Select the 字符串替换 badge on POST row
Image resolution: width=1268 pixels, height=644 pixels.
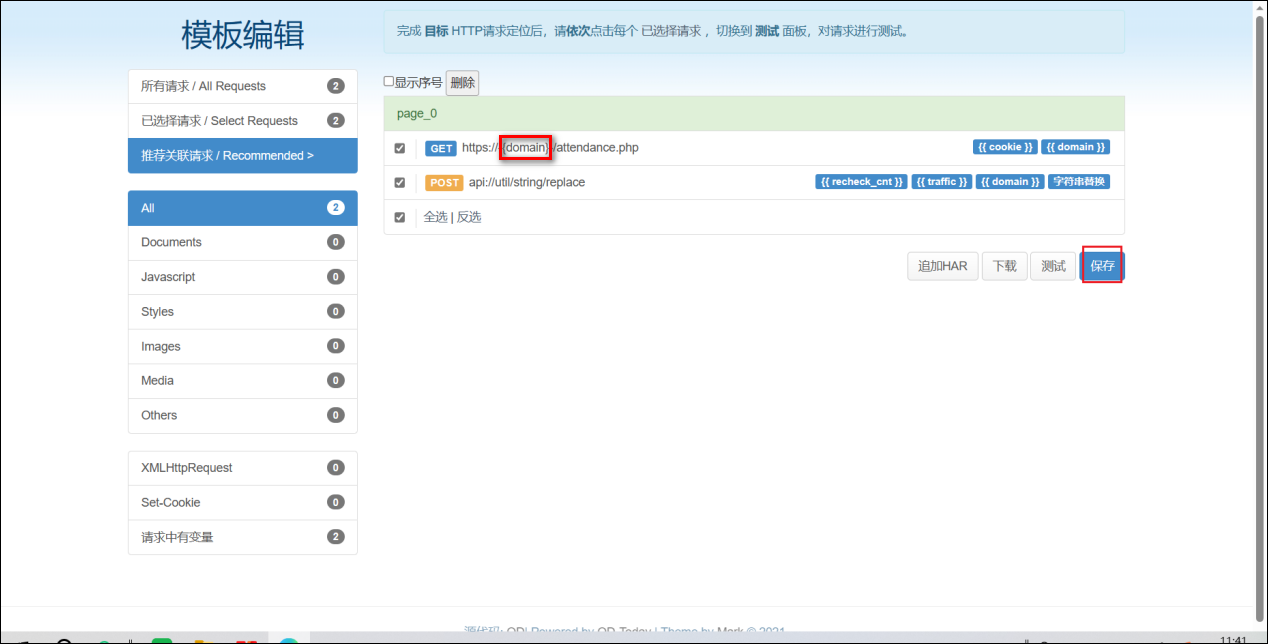[1079, 182]
